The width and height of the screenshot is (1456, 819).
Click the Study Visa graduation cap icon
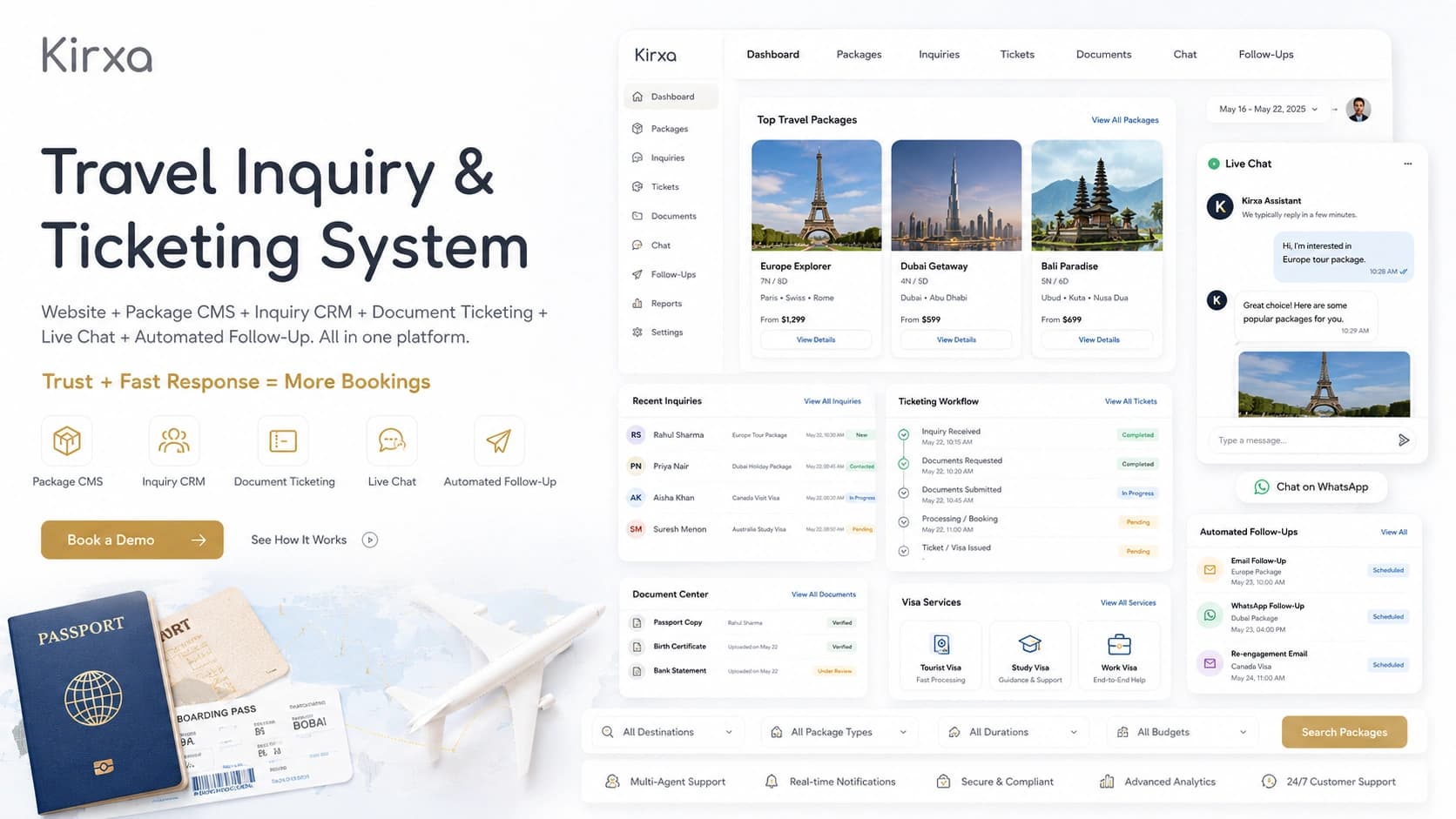pos(1030,644)
